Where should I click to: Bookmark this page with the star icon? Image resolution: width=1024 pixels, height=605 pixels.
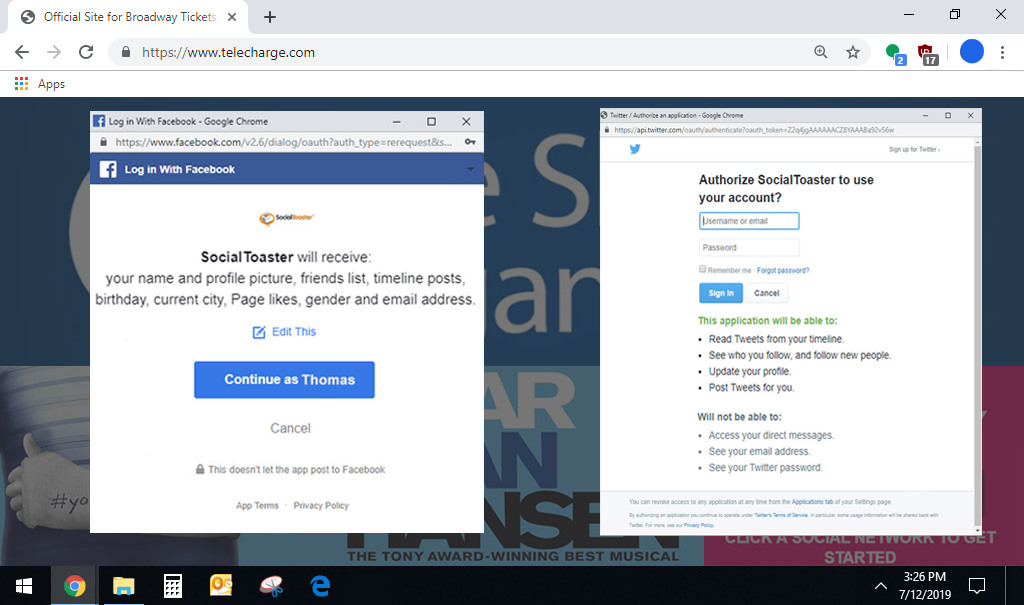pos(853,52)
